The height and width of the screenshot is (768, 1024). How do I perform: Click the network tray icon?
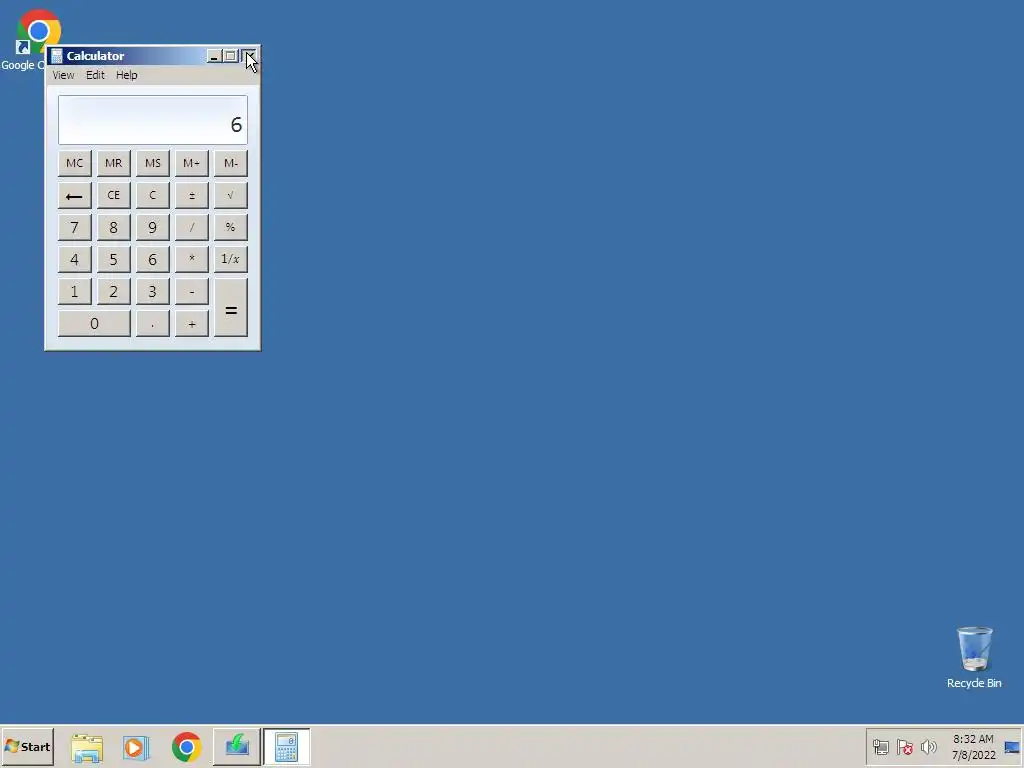880,746
